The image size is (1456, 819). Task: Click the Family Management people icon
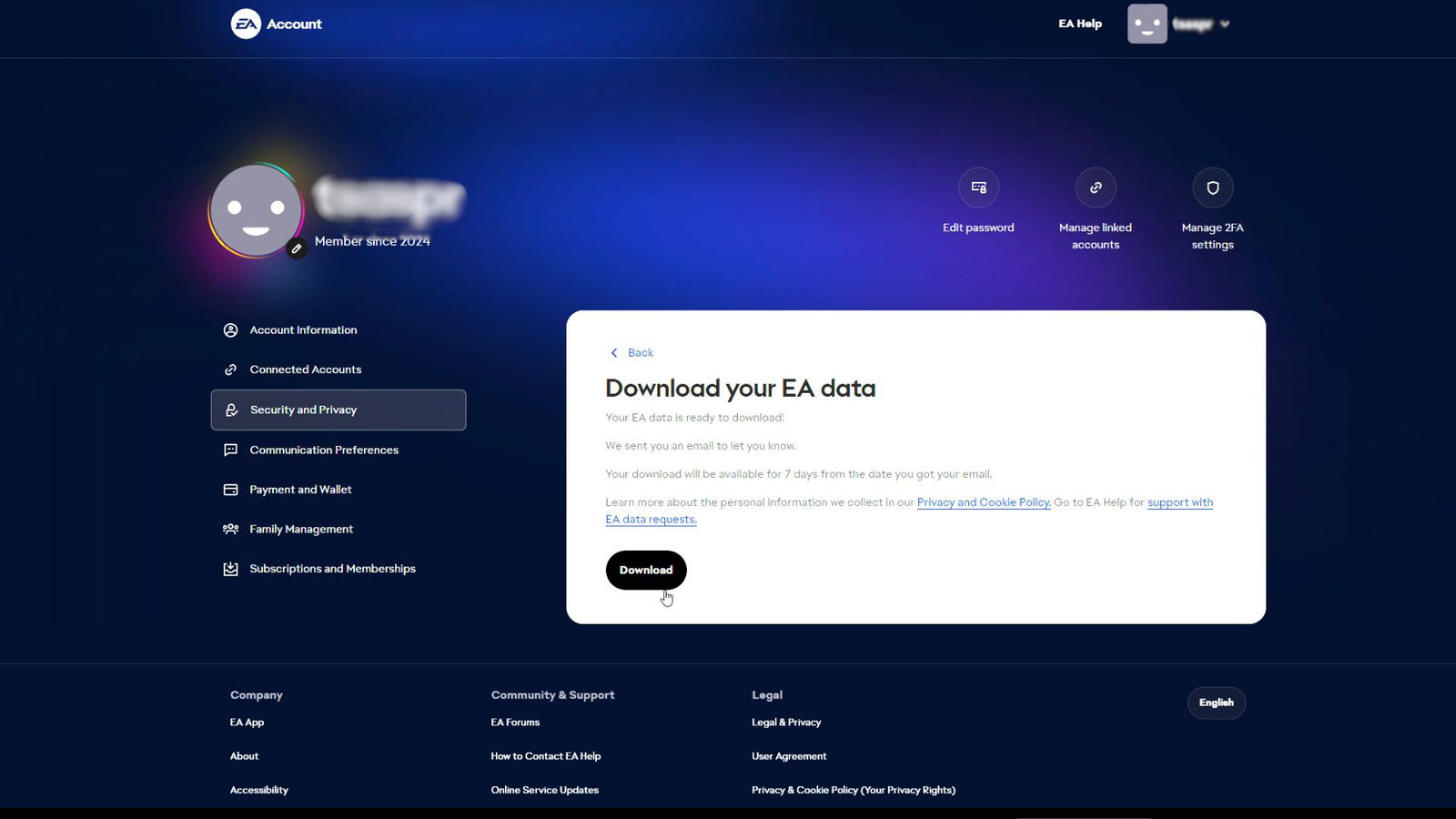[x=231, y=529]
